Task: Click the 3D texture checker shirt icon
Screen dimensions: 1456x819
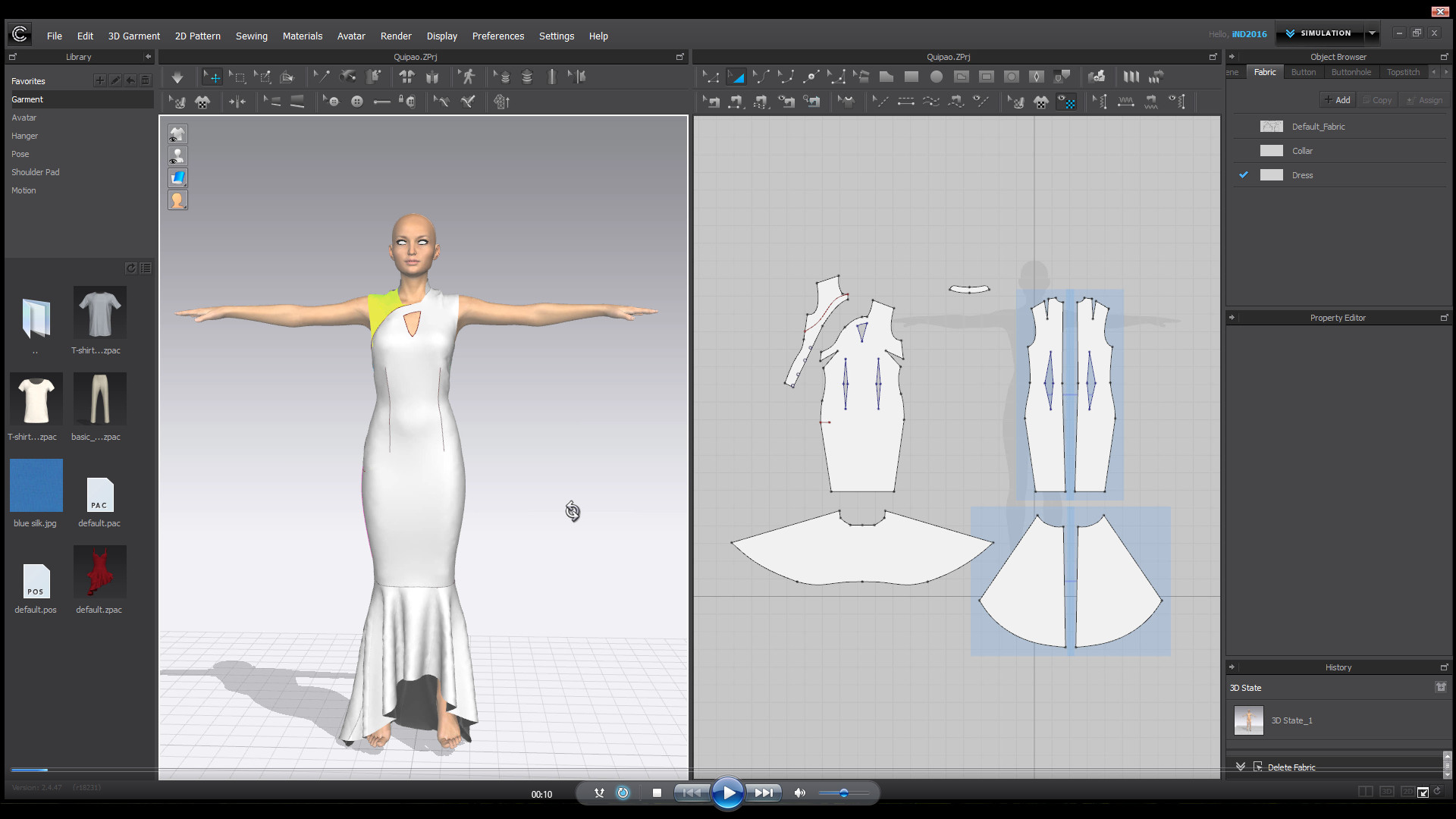Action: pos(202,102)
